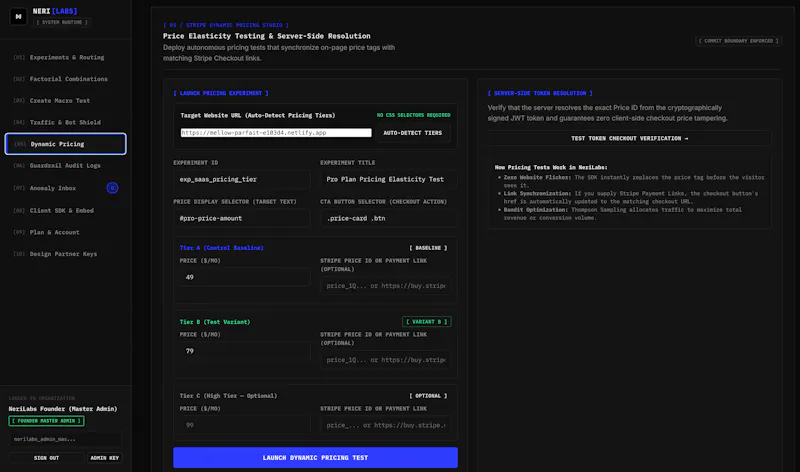This screenshot has width=800, height=472.
Task: Click Tier C Stripe Price ID field
Action: (386, 425)
